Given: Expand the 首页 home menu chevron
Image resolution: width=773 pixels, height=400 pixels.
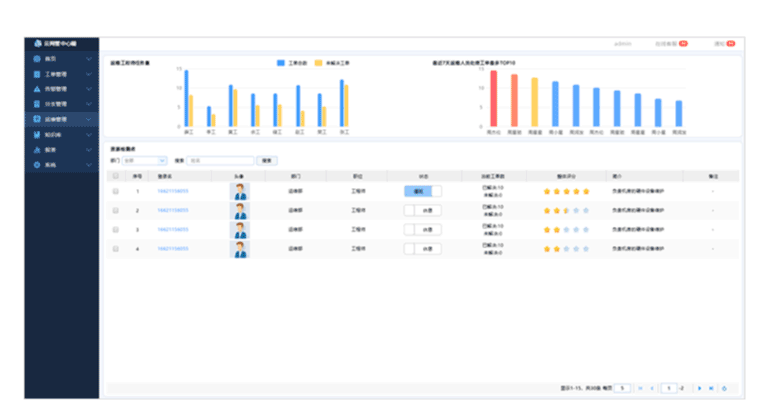Looking at the screenshot, I should pyautogui.click(x=89, y=59).
